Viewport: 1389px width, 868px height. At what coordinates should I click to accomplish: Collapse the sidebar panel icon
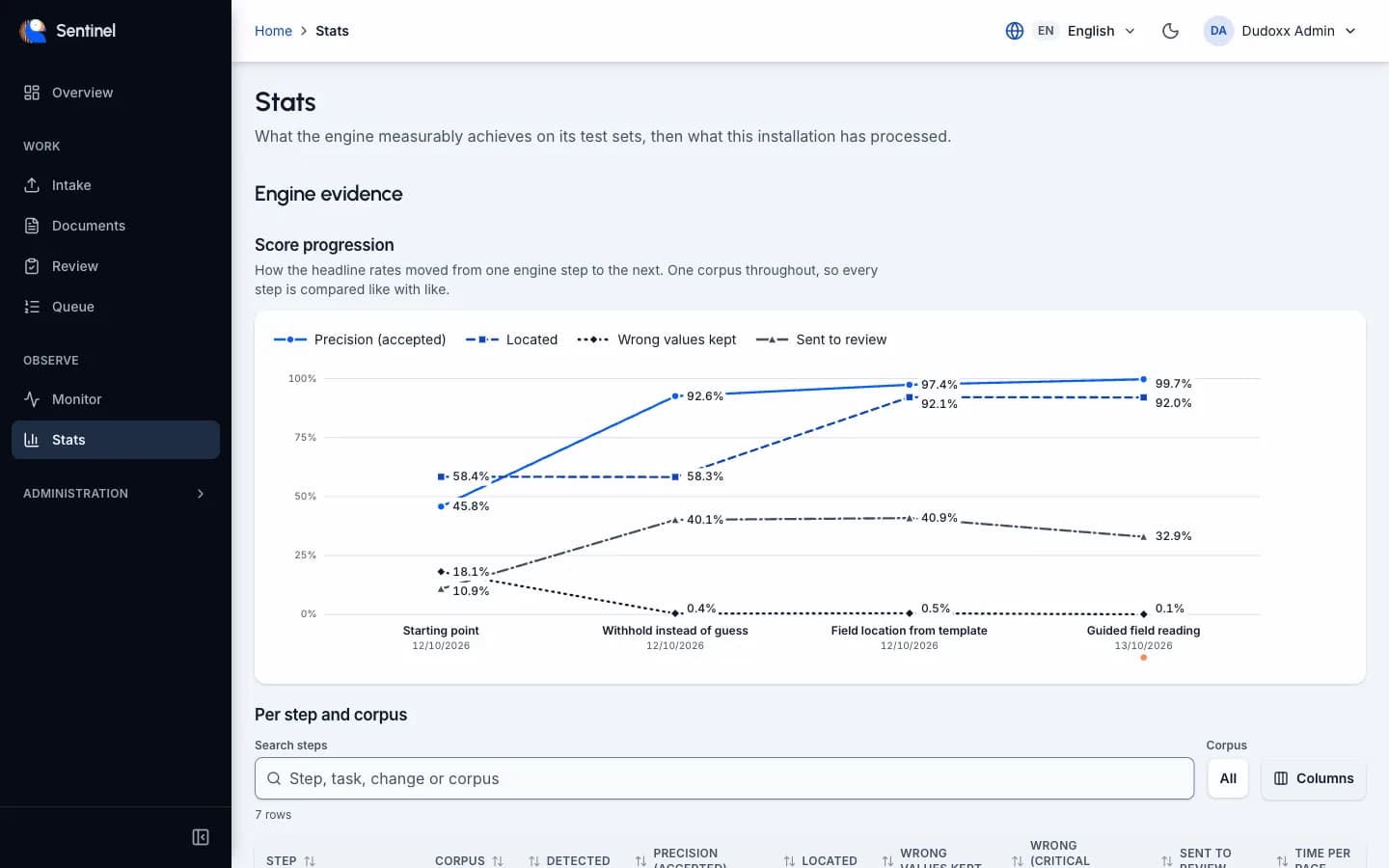click(x=201, y=837)
